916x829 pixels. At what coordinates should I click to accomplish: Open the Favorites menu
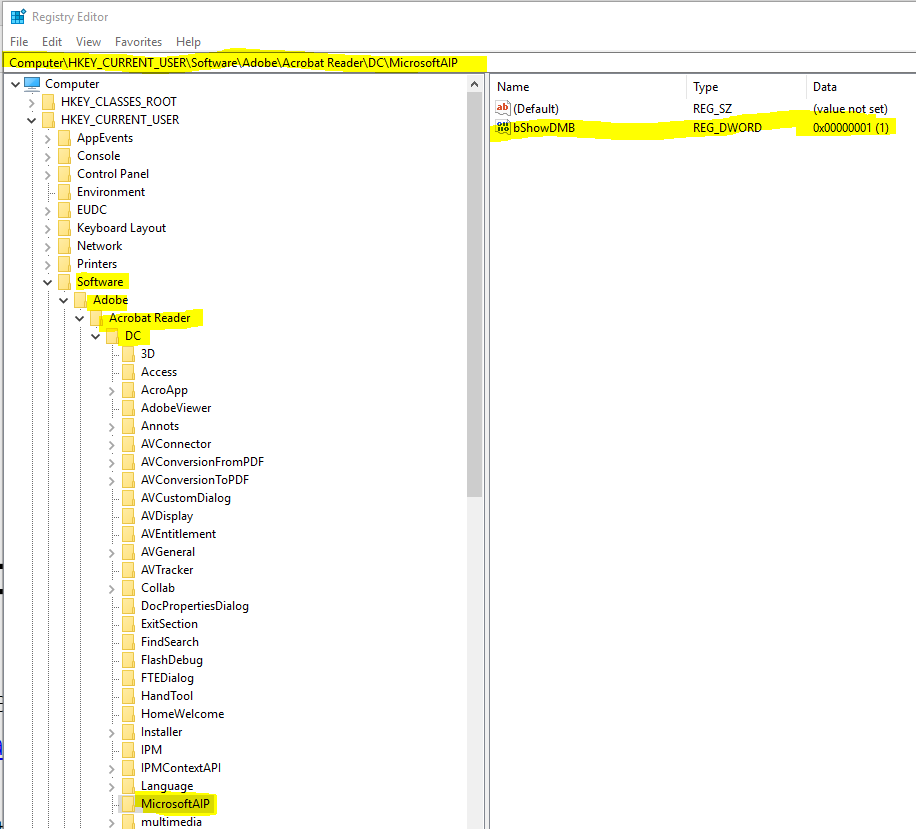(138, 42)
